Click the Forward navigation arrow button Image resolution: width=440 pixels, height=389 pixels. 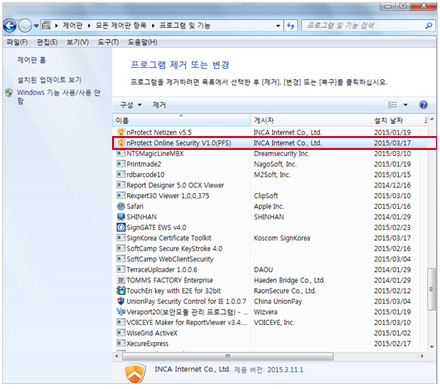point(25,26)
